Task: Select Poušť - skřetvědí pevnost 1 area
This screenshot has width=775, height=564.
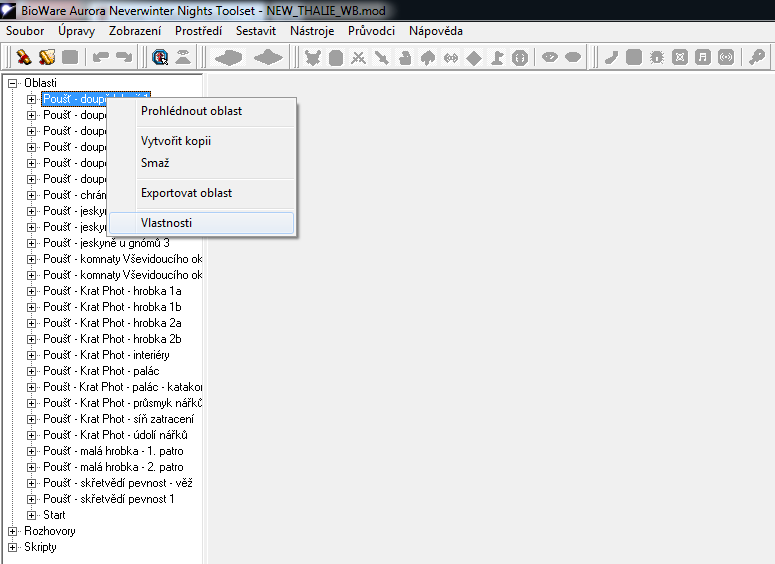Action: (109, 499)
